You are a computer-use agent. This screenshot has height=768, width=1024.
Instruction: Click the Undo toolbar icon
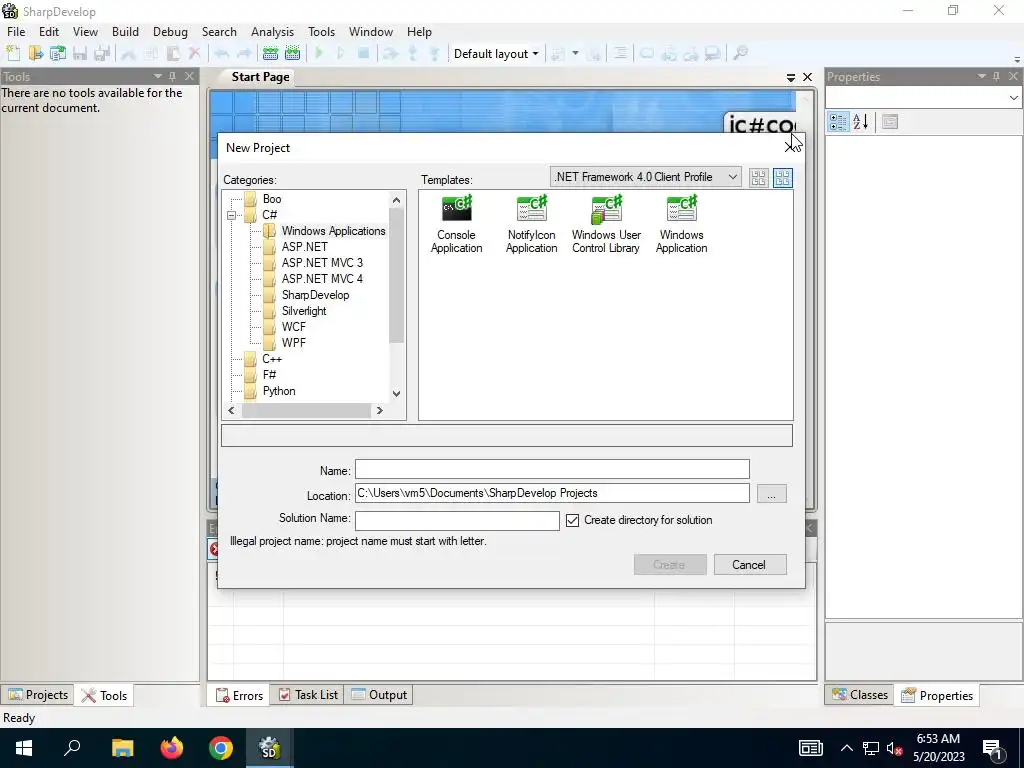point(221,54)
